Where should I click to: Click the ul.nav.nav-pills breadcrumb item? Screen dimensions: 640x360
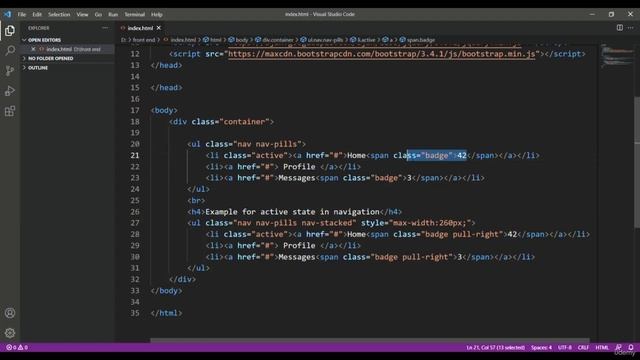click(322, 40)
